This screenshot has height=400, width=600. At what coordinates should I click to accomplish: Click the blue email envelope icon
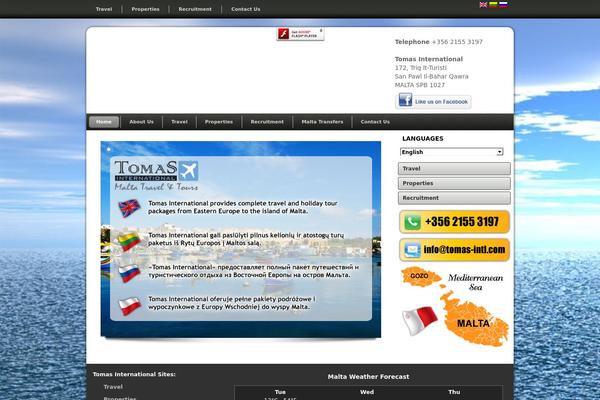pos(412,250)
